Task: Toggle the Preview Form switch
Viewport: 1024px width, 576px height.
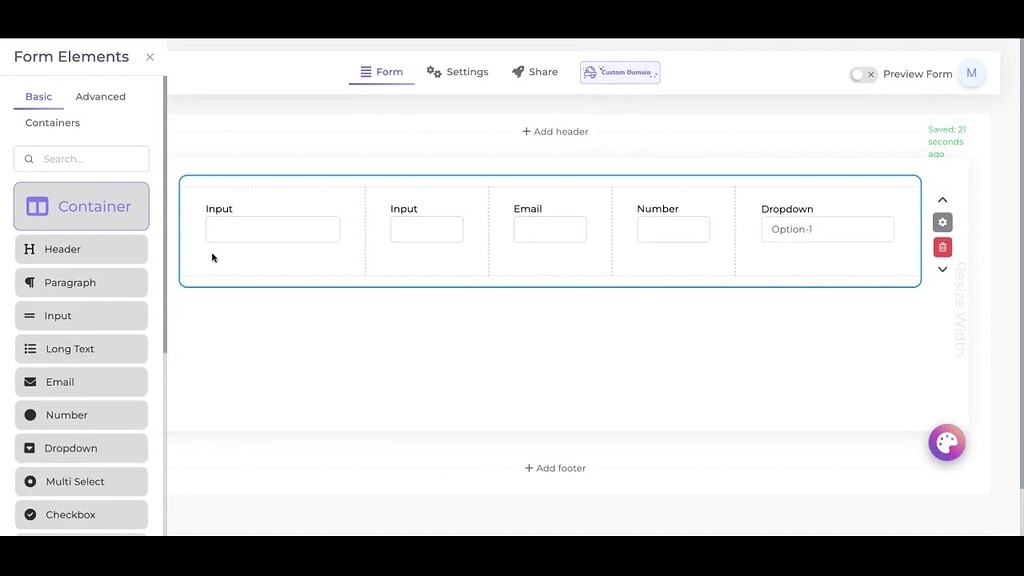Action: click(862, 74)
